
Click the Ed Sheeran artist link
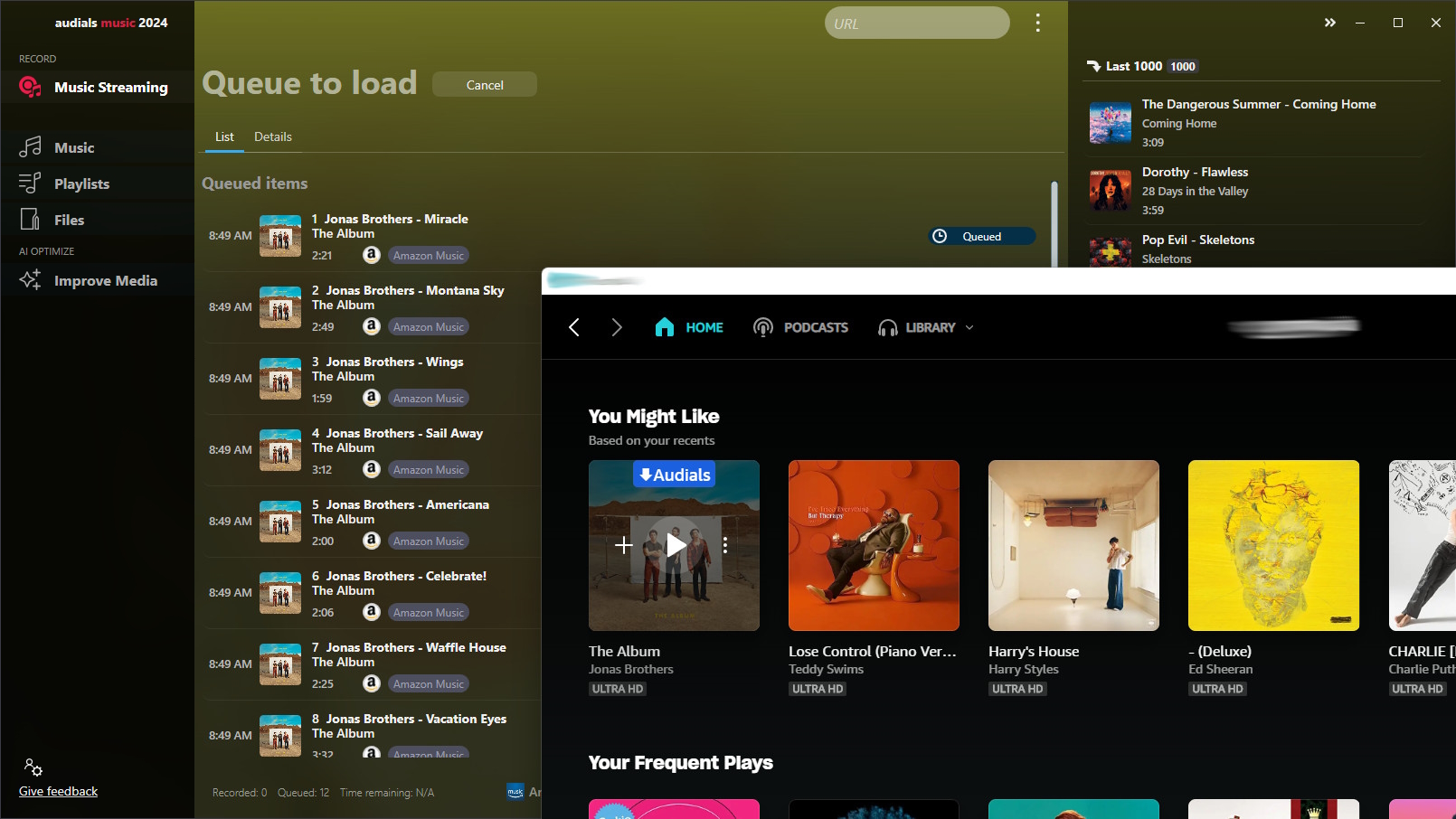coord(1220,669)
